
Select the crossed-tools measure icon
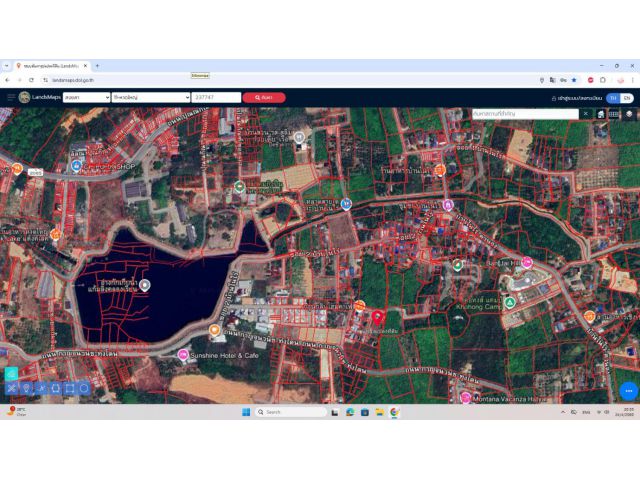pos(11,388)
